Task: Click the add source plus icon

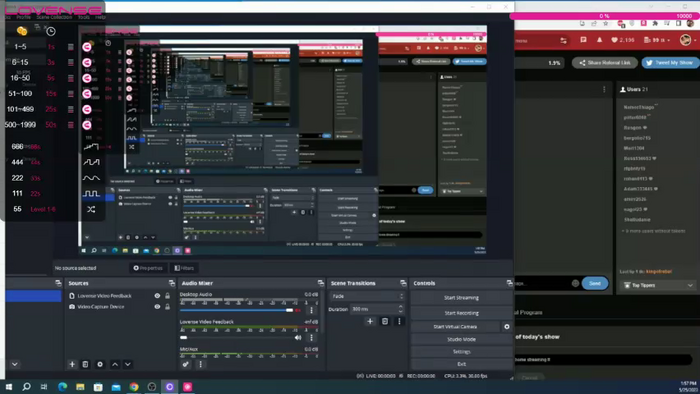Action: [x=72, y=364]
